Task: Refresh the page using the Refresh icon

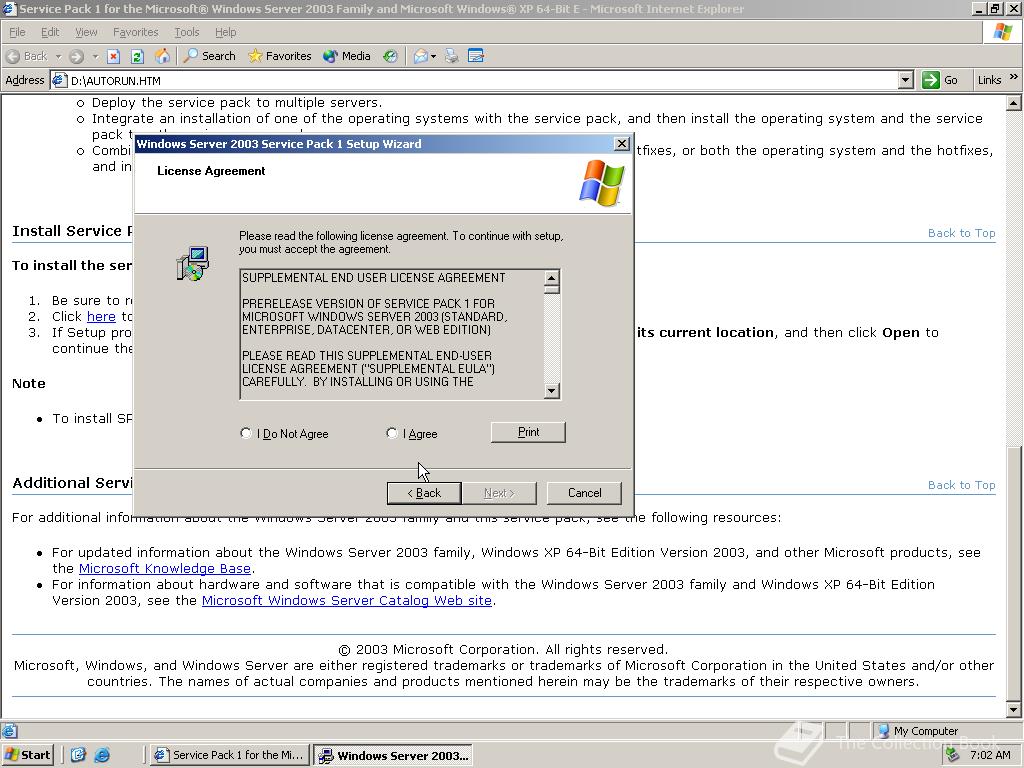Action: [x=137, y=56]
